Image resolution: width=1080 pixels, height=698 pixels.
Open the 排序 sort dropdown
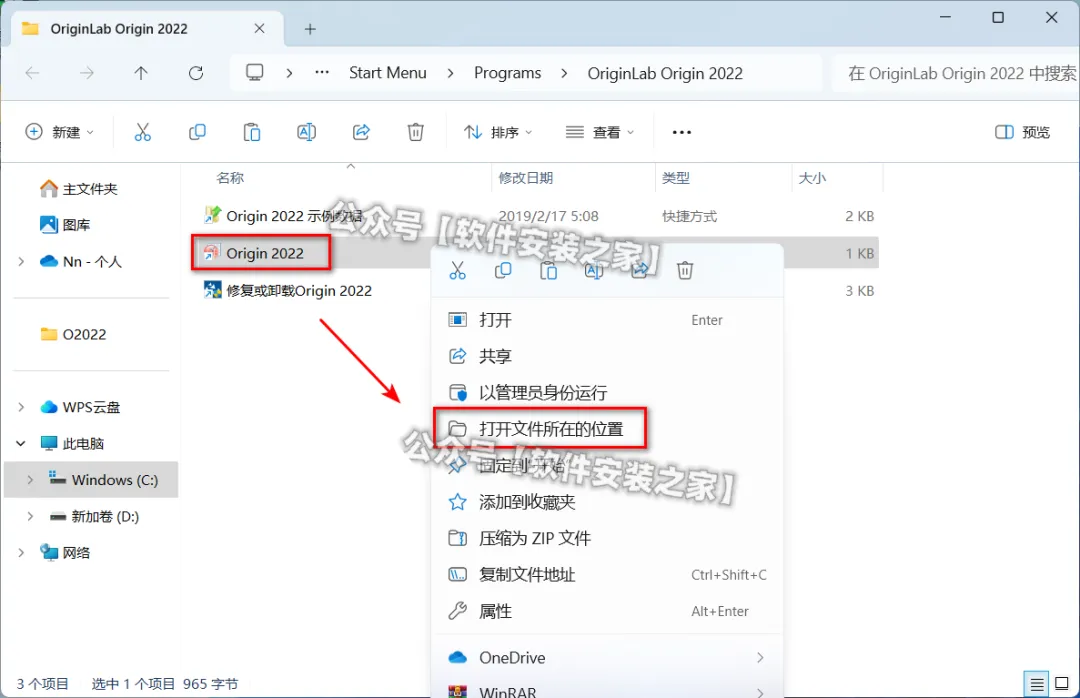[498, 132]
